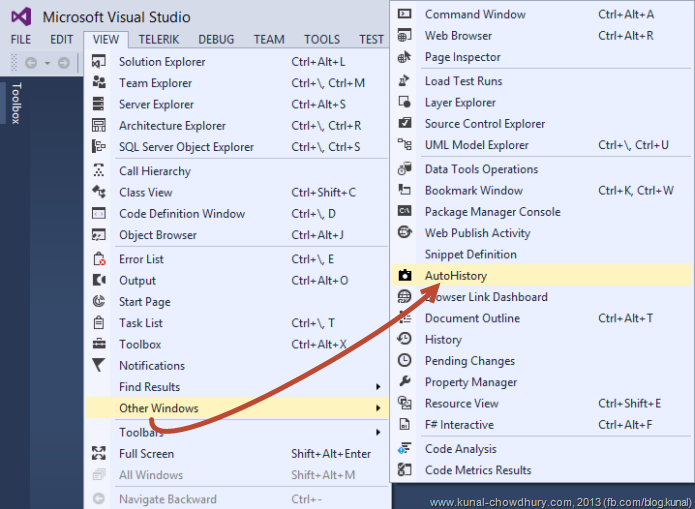The height and width of the screenshot is (509, 695).
Task: Choose Object Browser from View menu
Action: coord(158,235)
